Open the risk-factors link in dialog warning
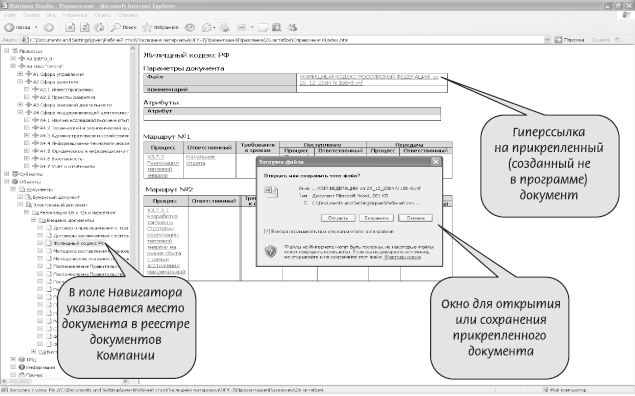Image resolution: width=635 pixels, height=396 pixels. pos(402,257)
